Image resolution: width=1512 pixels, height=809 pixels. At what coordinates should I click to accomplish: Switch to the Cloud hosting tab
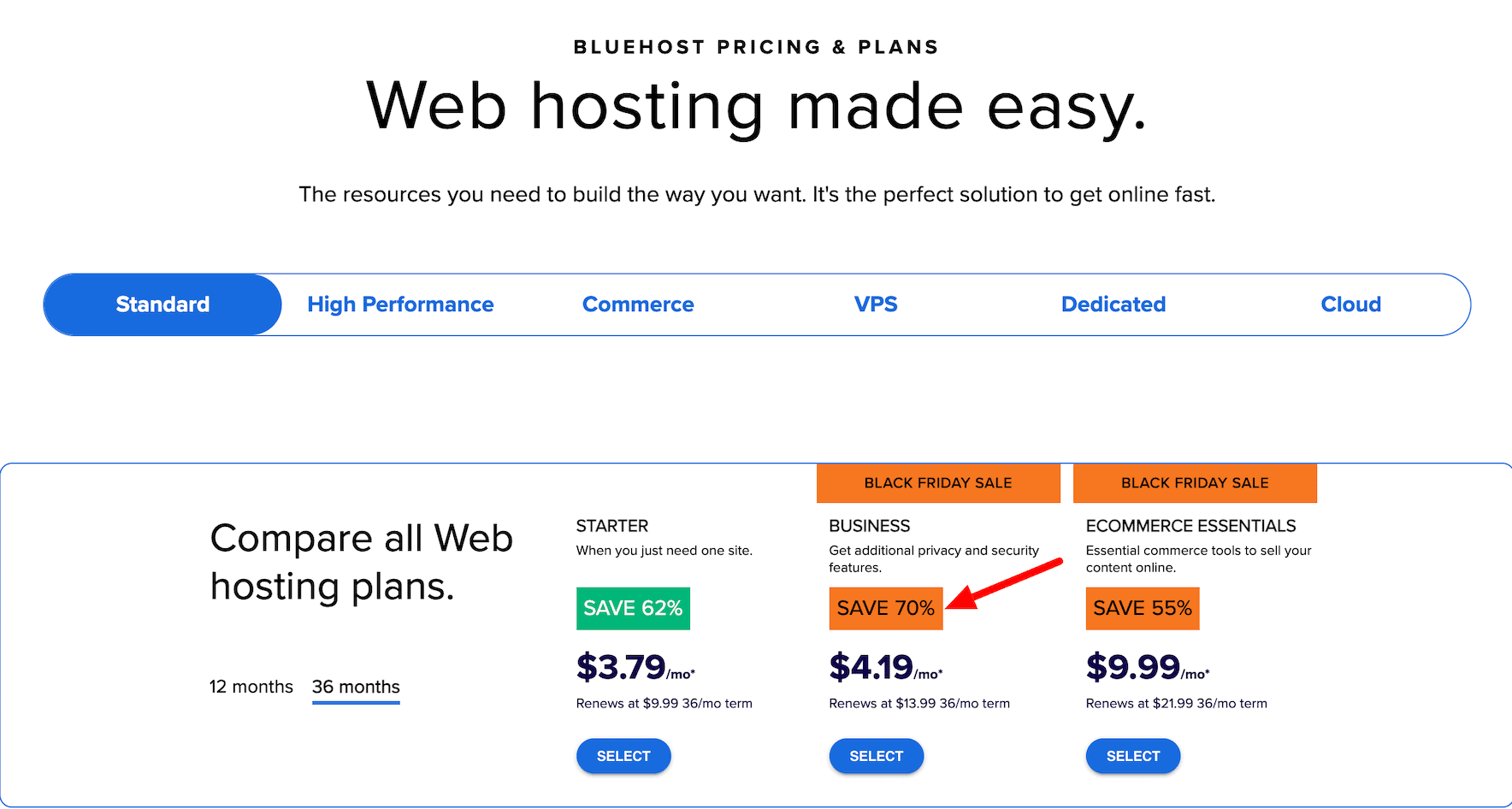tap(1350, 304)
